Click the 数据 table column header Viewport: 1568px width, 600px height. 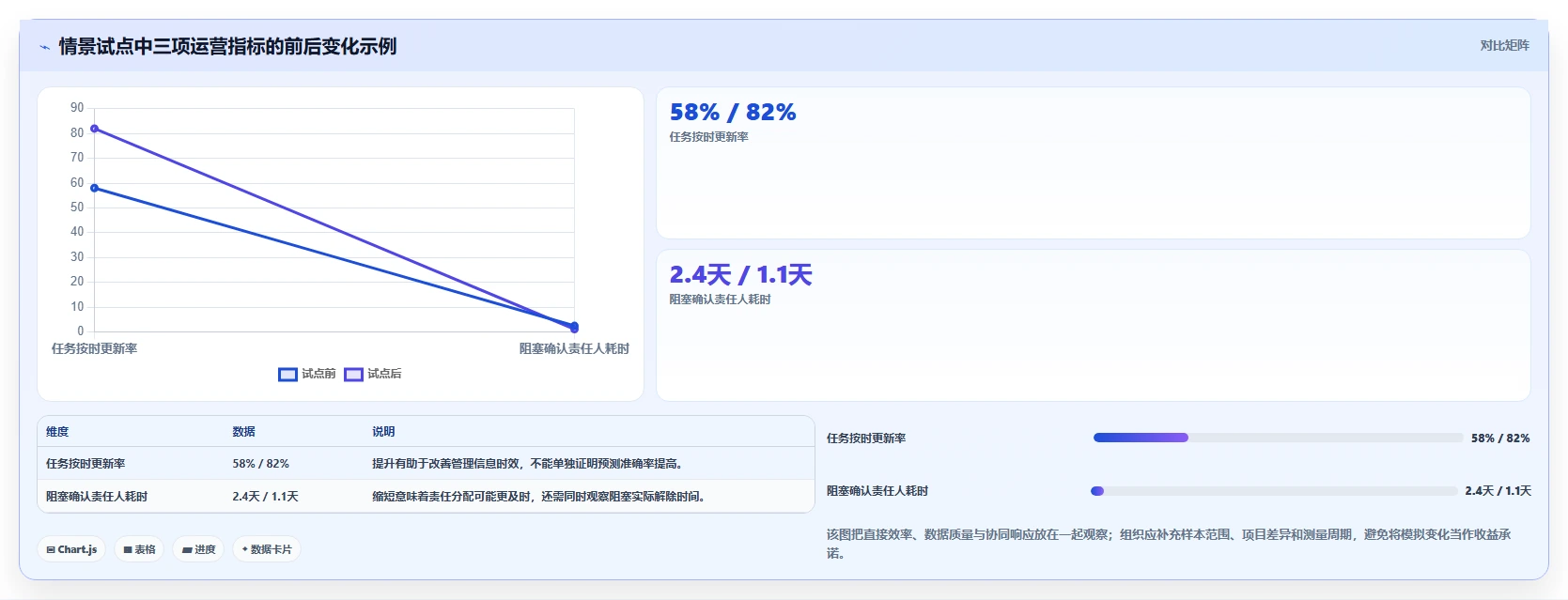tap(244, 432)
